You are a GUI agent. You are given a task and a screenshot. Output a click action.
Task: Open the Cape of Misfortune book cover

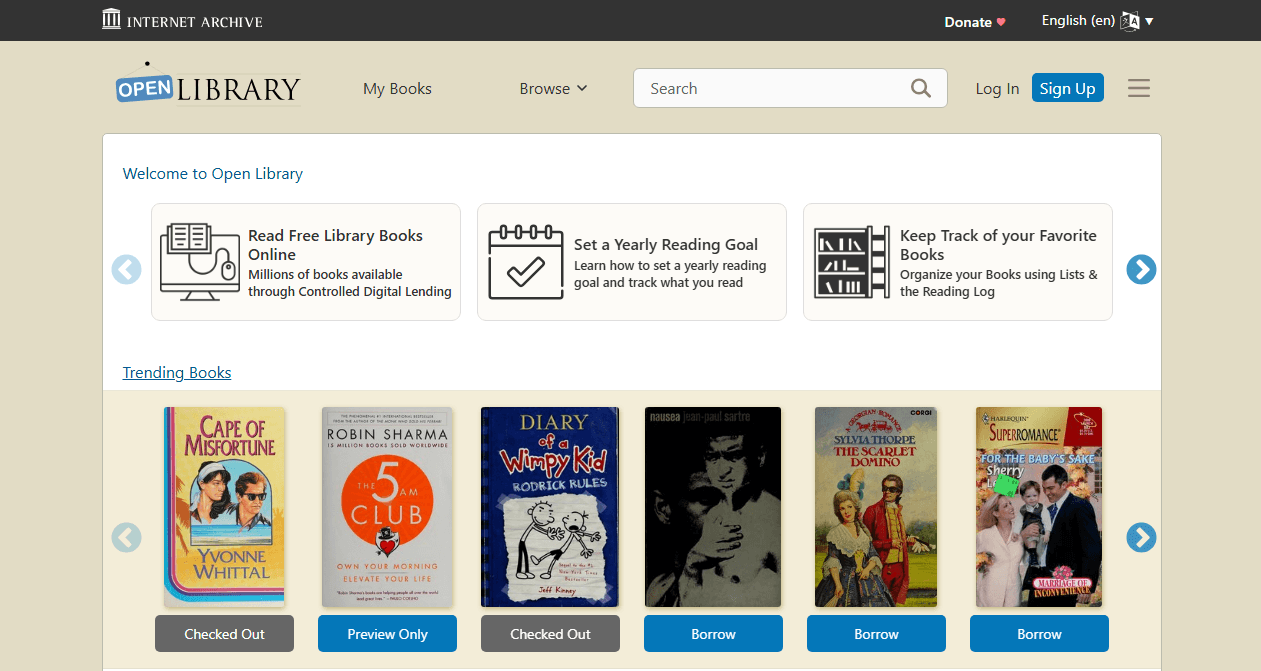tap(224, 507)
